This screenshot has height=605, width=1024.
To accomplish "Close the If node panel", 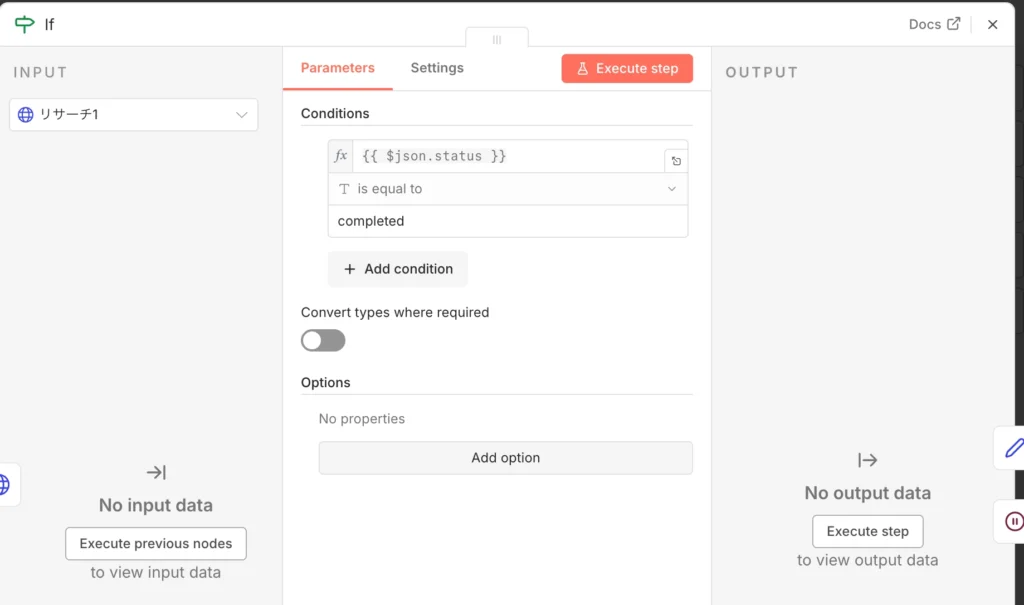I will click(992, 25).
